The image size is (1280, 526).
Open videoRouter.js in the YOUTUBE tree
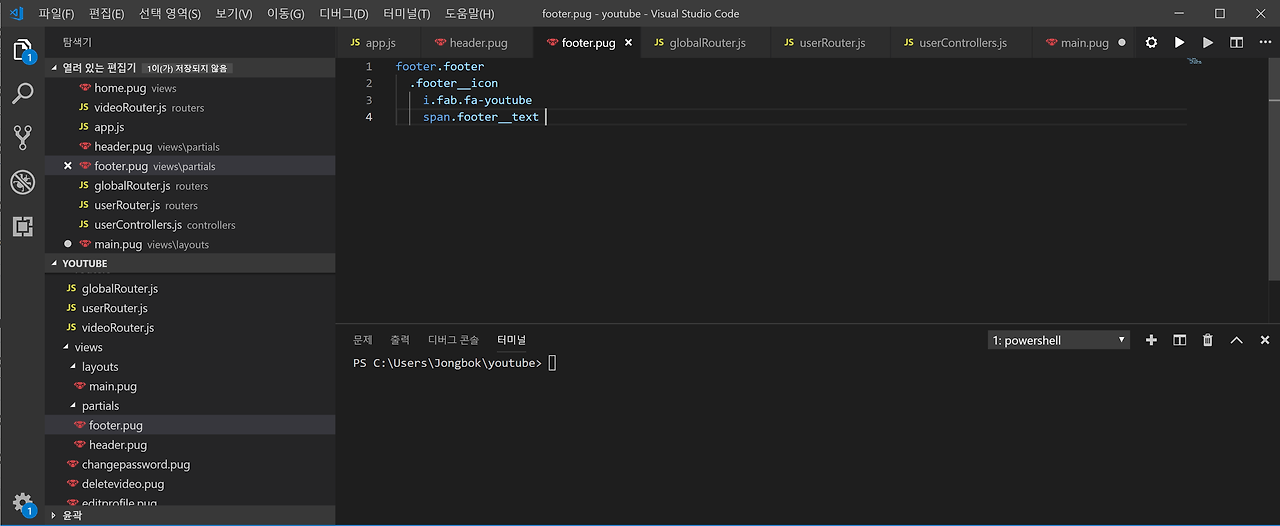tap(190, 328)
